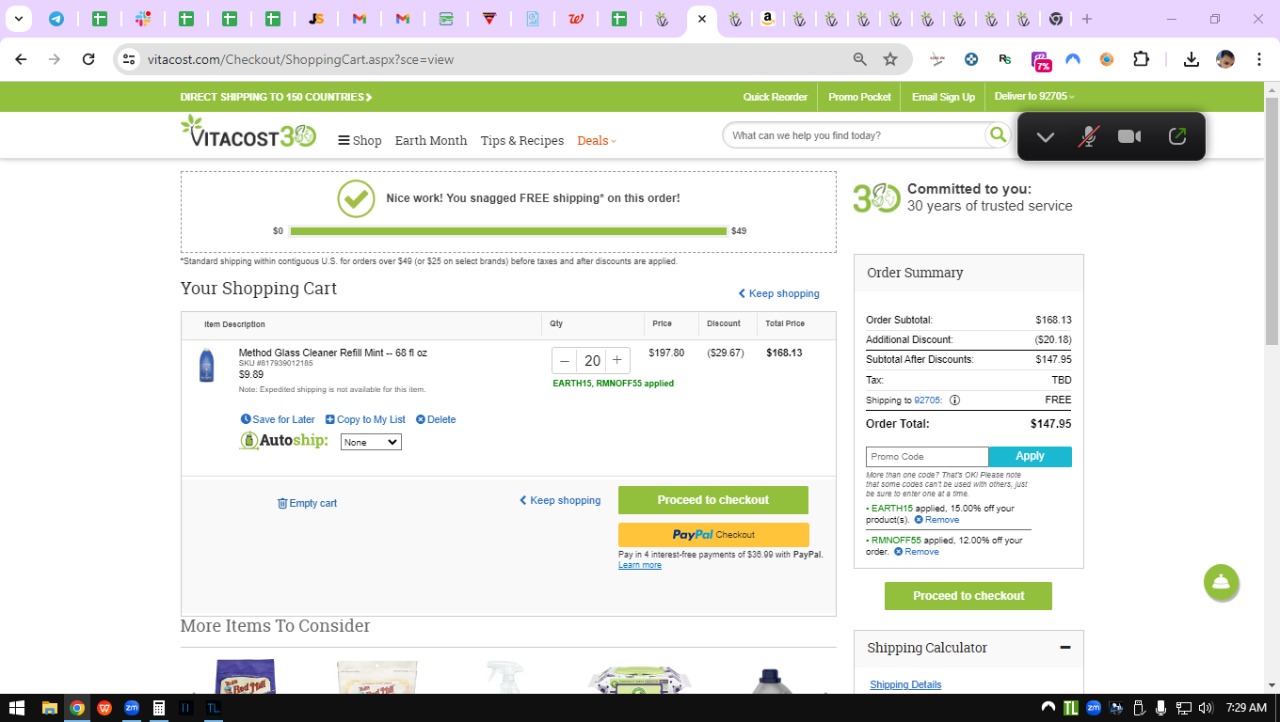Viewport: 1280px width, 722px height.
Task: Click the Vitacost 30 logo
Action: 248,133
